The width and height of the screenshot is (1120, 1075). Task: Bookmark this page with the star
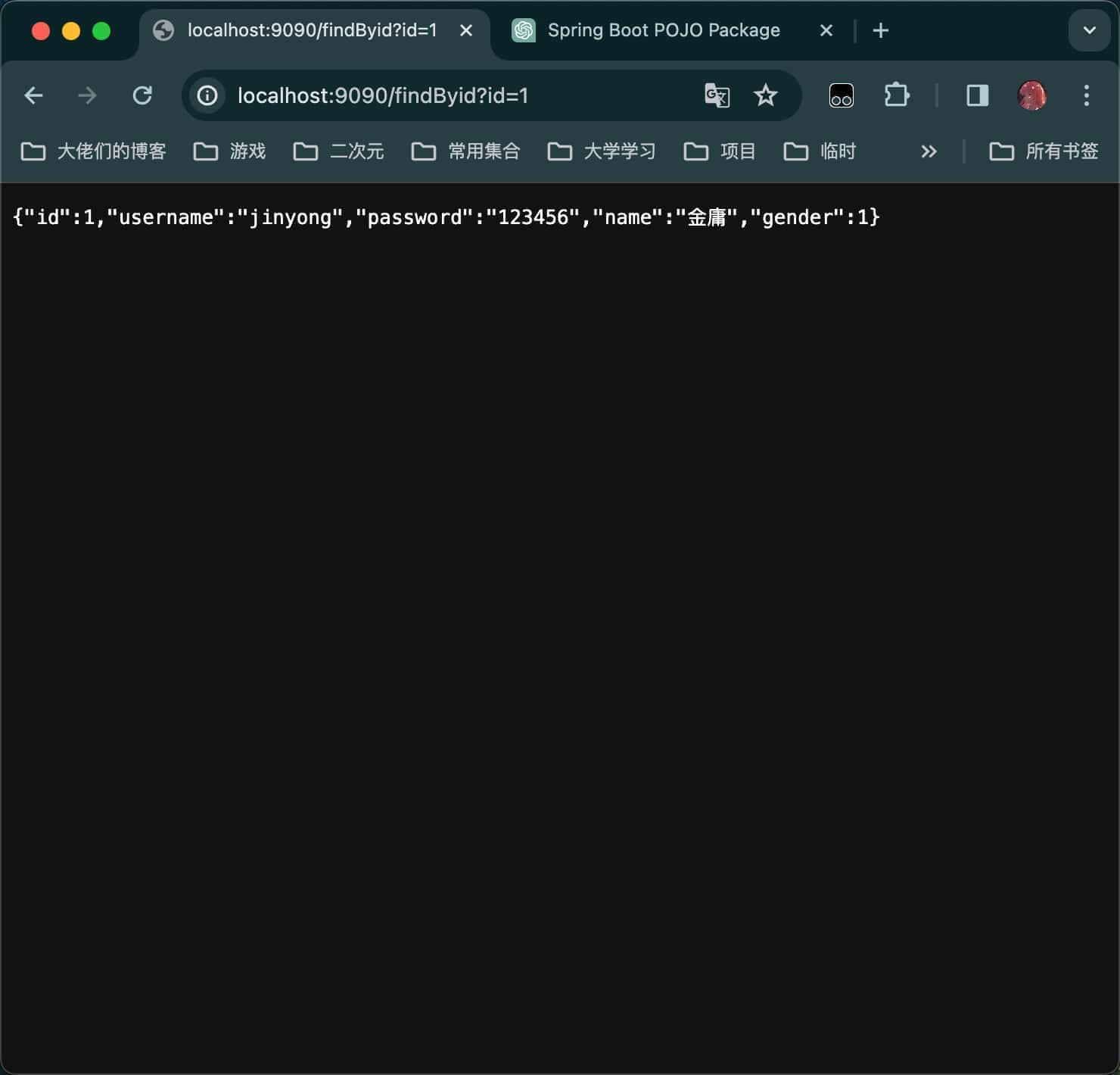tap(766, 95)
